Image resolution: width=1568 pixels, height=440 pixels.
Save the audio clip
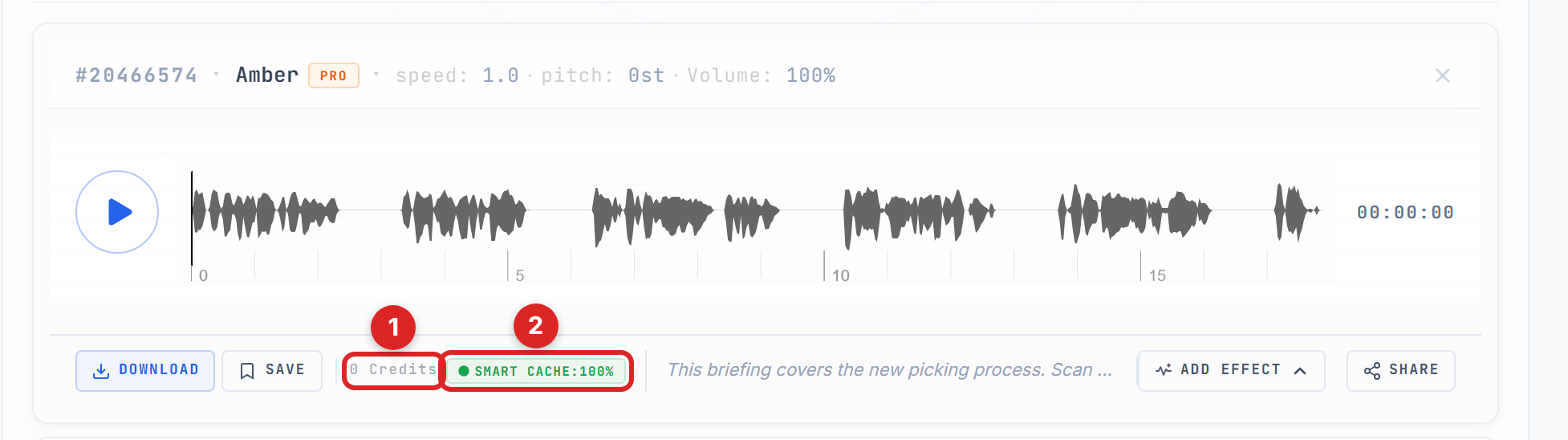click(x=272, y=371)
